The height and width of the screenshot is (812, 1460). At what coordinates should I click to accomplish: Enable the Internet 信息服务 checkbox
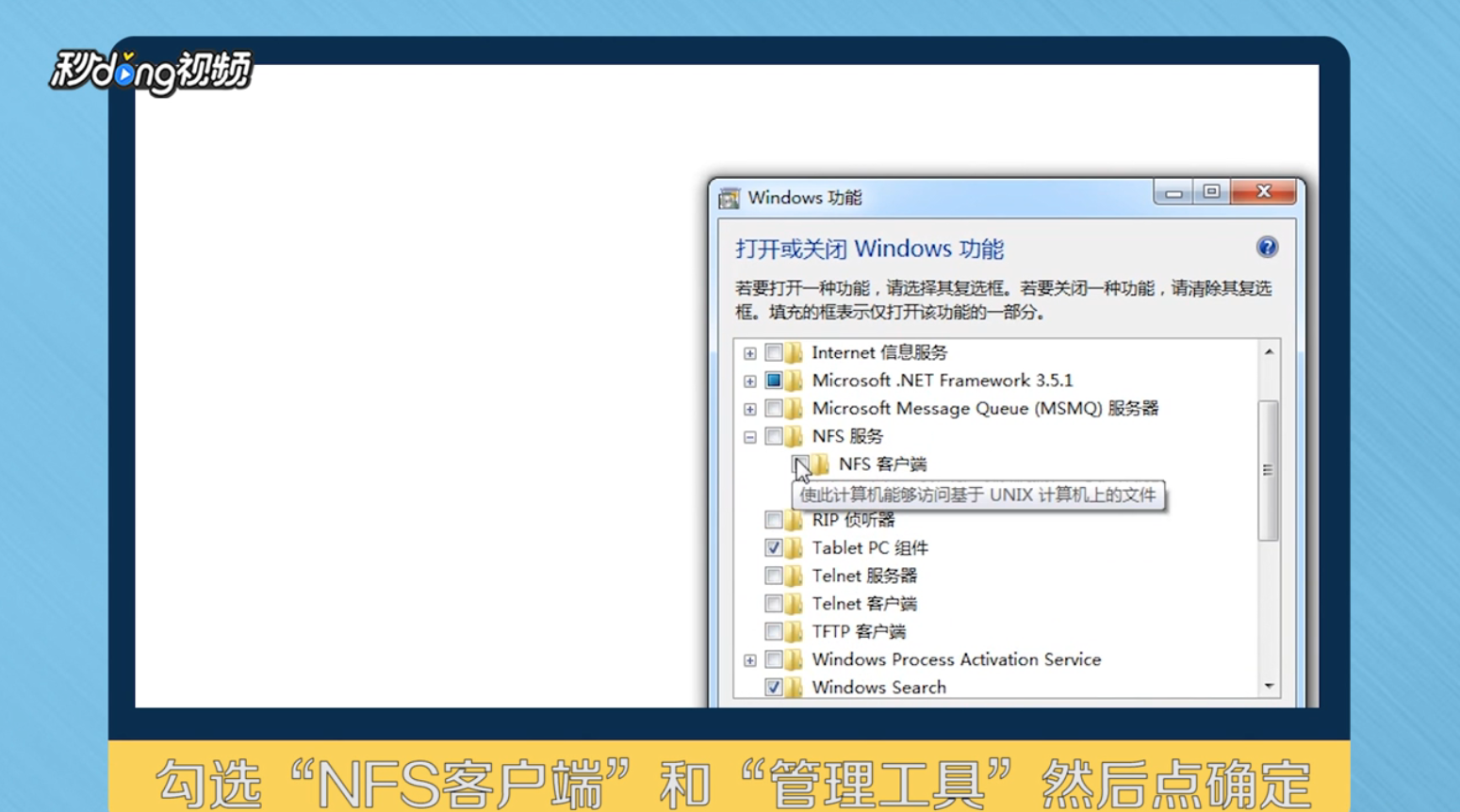[774, 352]
